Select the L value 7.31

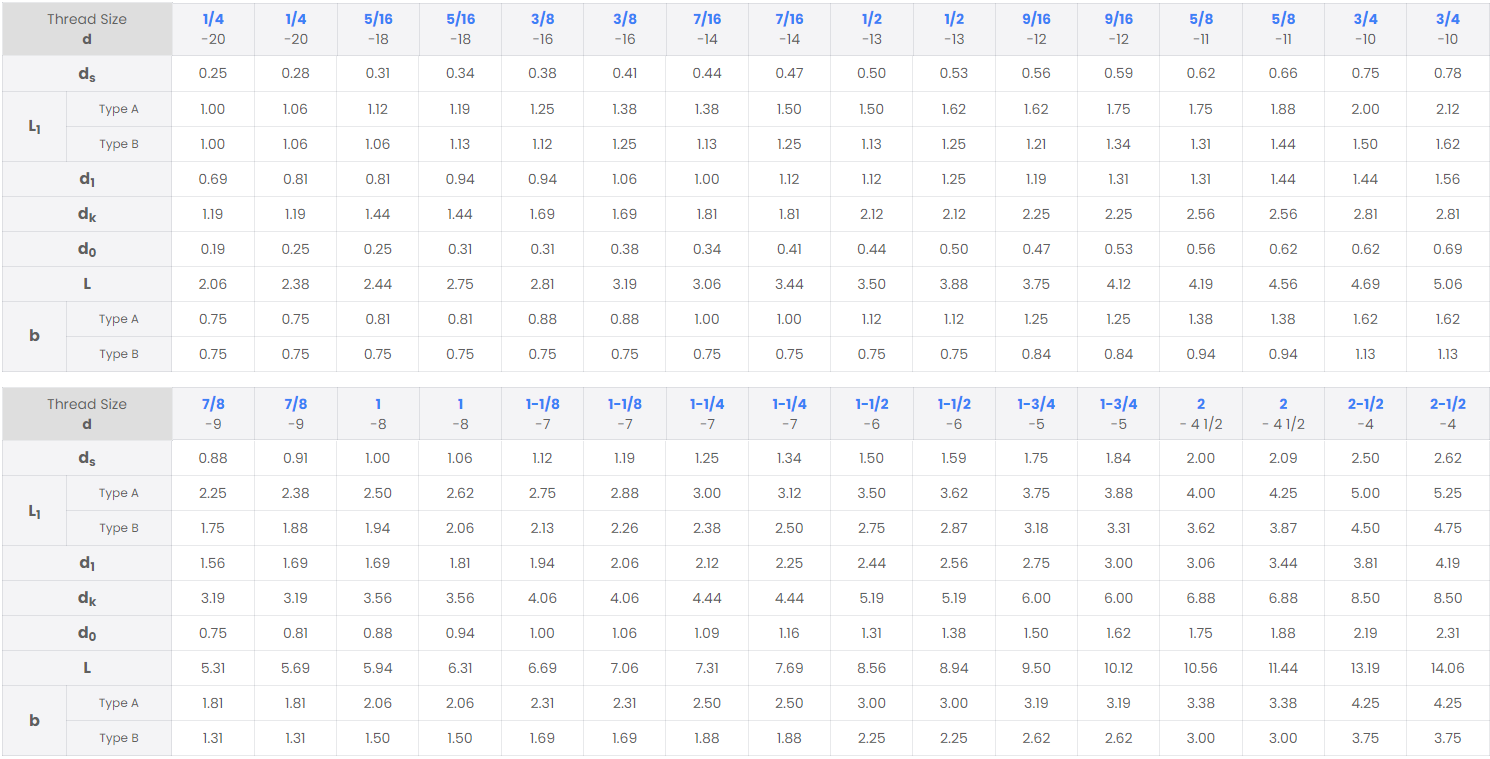[706, 668]
